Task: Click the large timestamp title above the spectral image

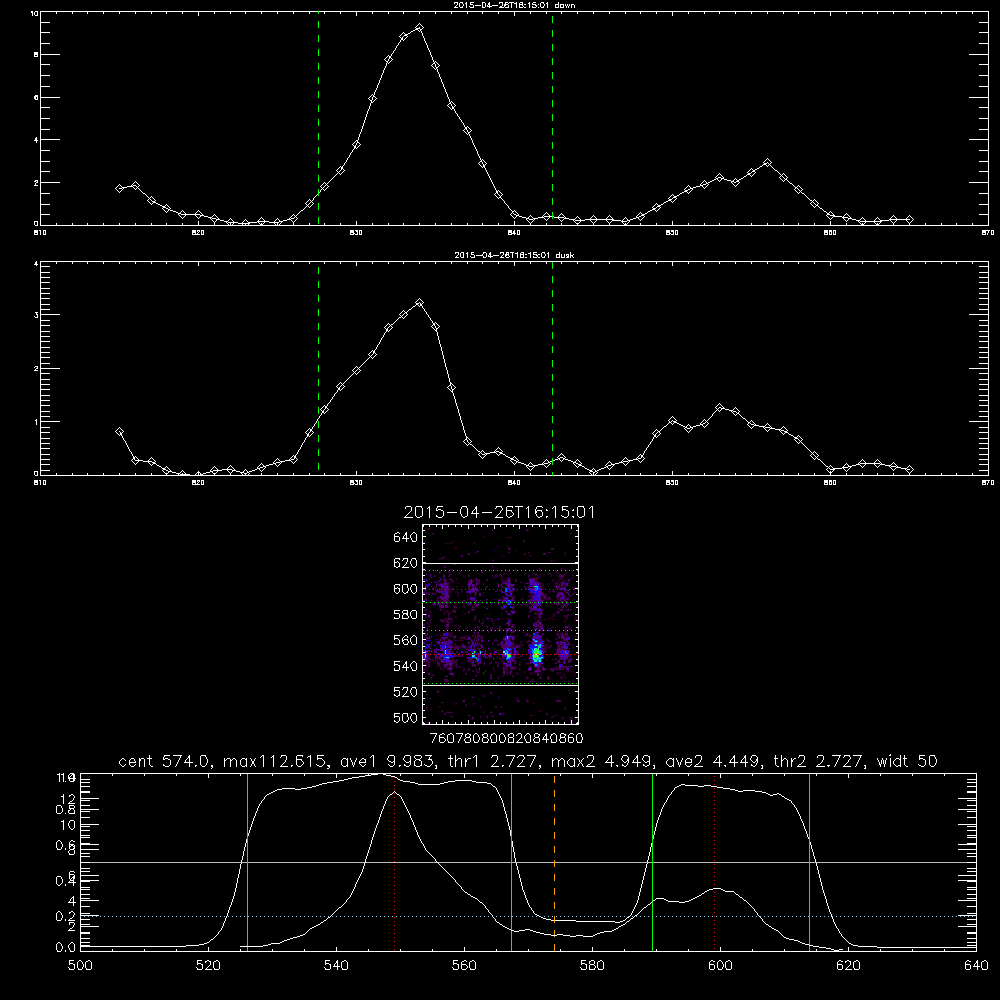Action: click(499, 513)
